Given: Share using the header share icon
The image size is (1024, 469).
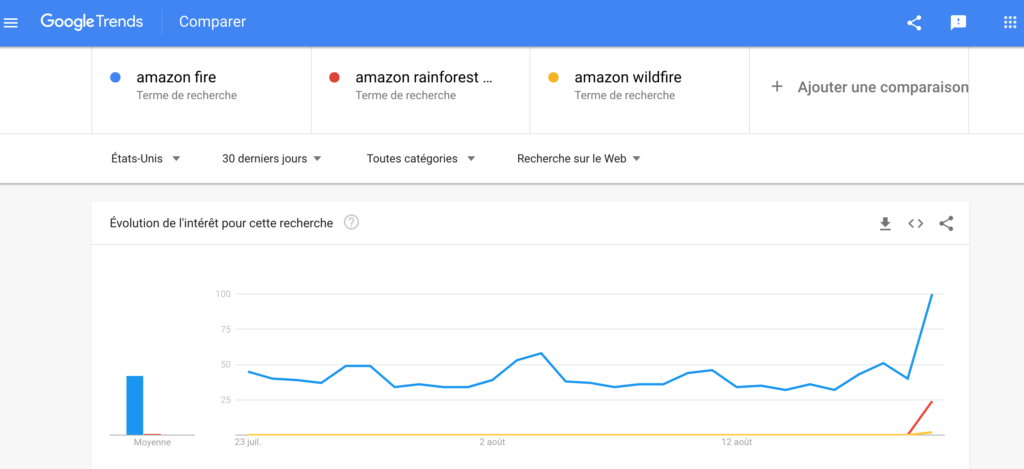Looking at the screenshot, I should tap(914, 23).
